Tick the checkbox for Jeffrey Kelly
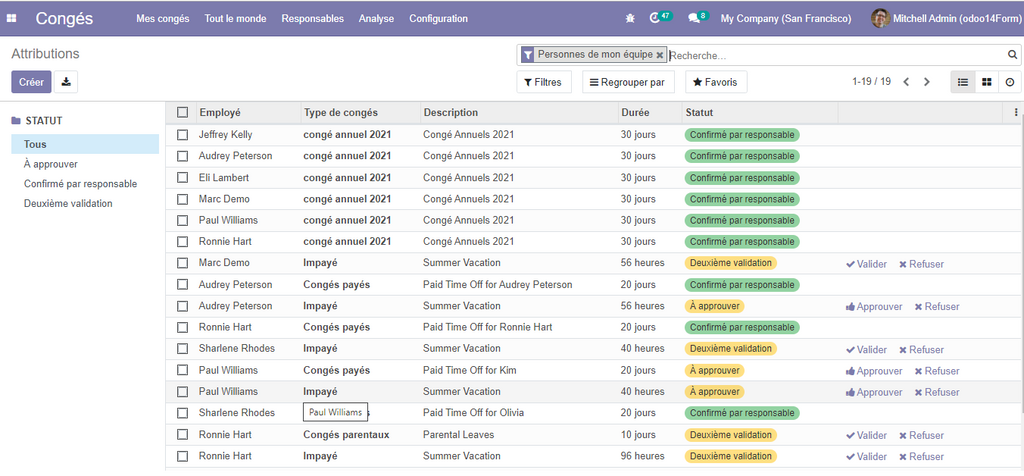This screenshot has width=1024, height=476. (182, 134)
